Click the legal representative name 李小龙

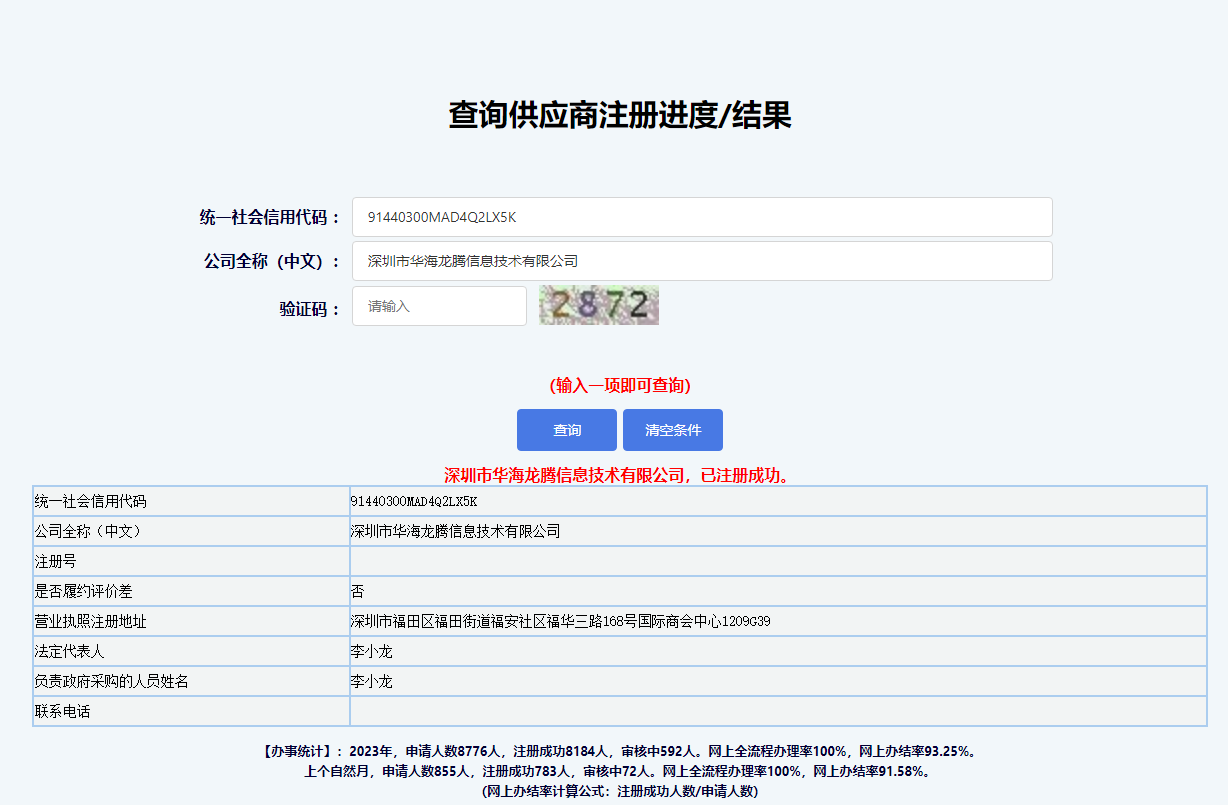pyautogui.click(x=364, y=651)
